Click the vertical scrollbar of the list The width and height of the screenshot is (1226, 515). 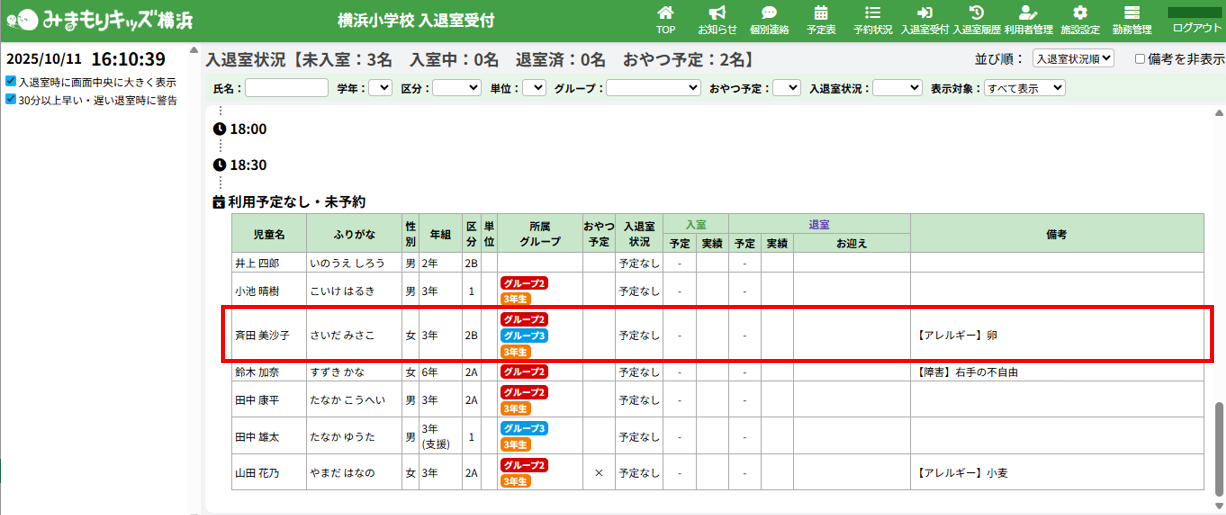1217,440
